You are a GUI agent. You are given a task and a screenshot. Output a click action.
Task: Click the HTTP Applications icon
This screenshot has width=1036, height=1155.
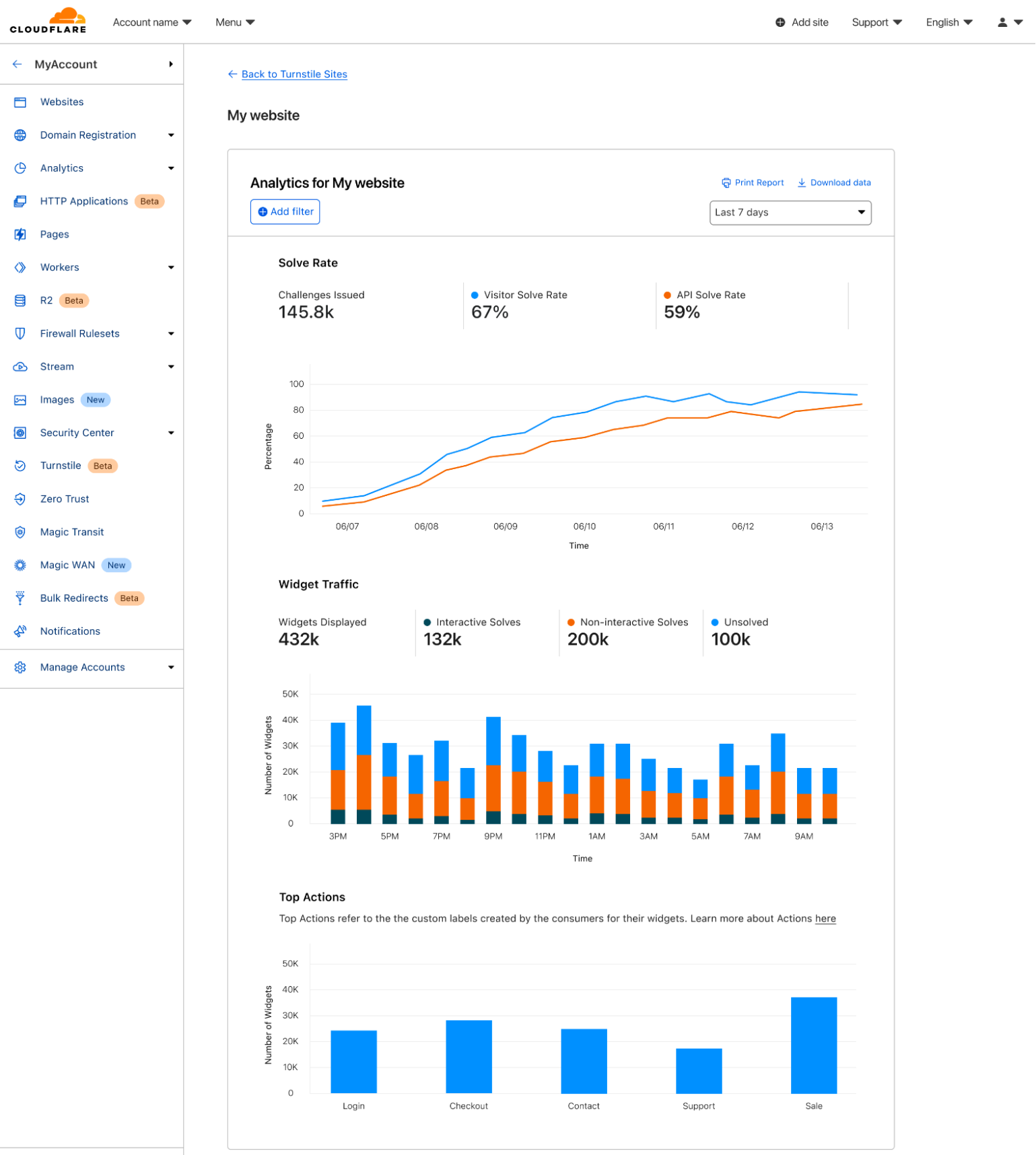pyautogui.click(x=20, y=201)
